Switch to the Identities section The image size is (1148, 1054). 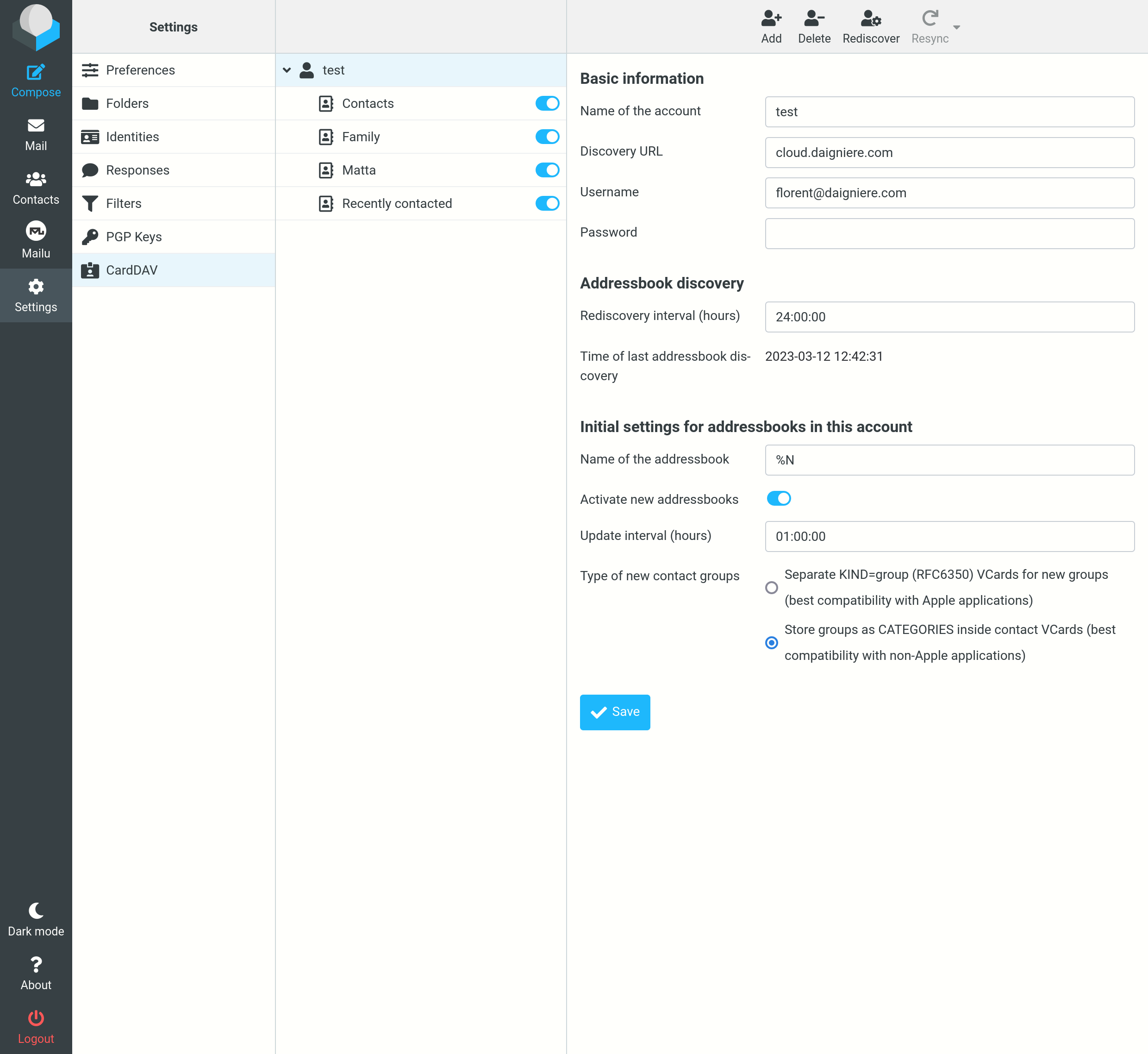[132, 137]
